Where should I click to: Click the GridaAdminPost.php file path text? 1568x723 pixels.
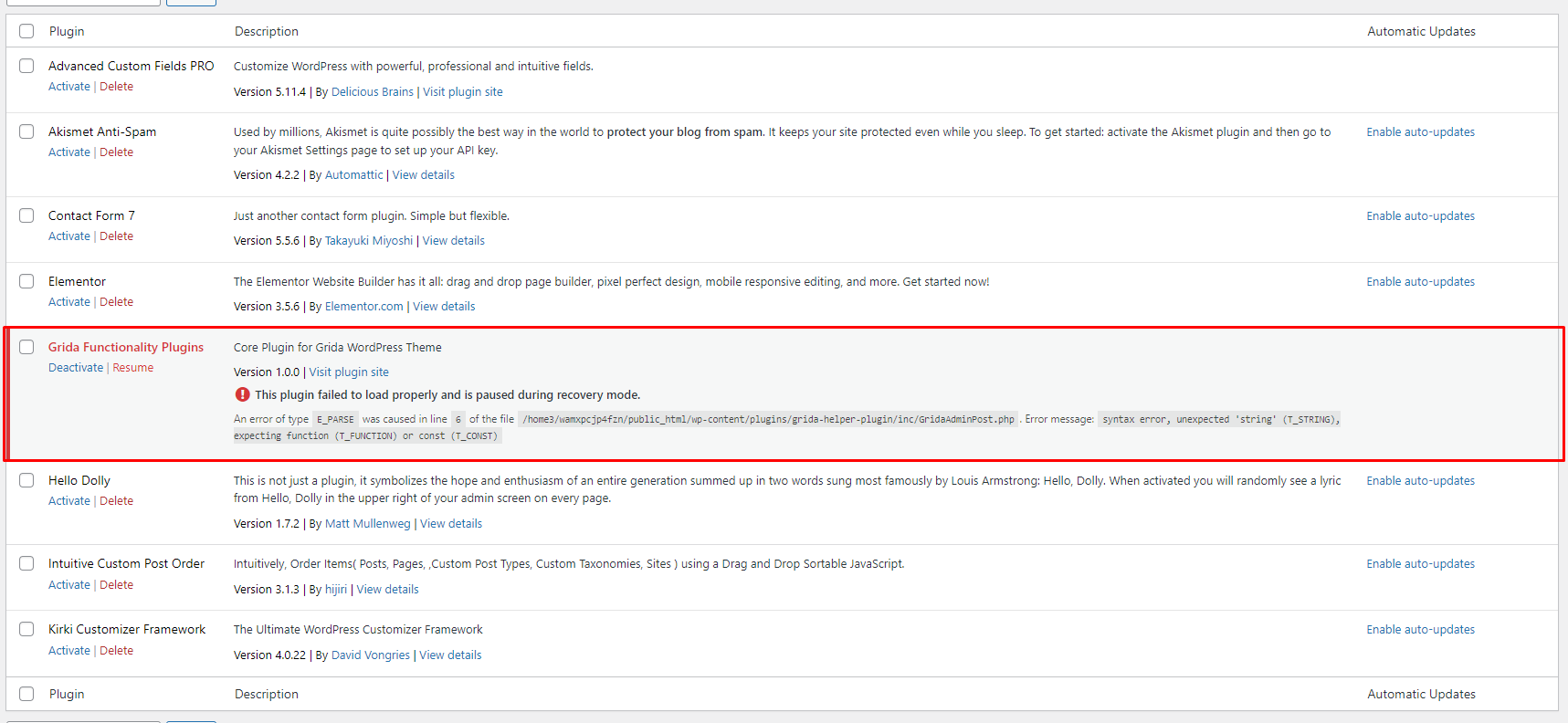coord(768,420)
